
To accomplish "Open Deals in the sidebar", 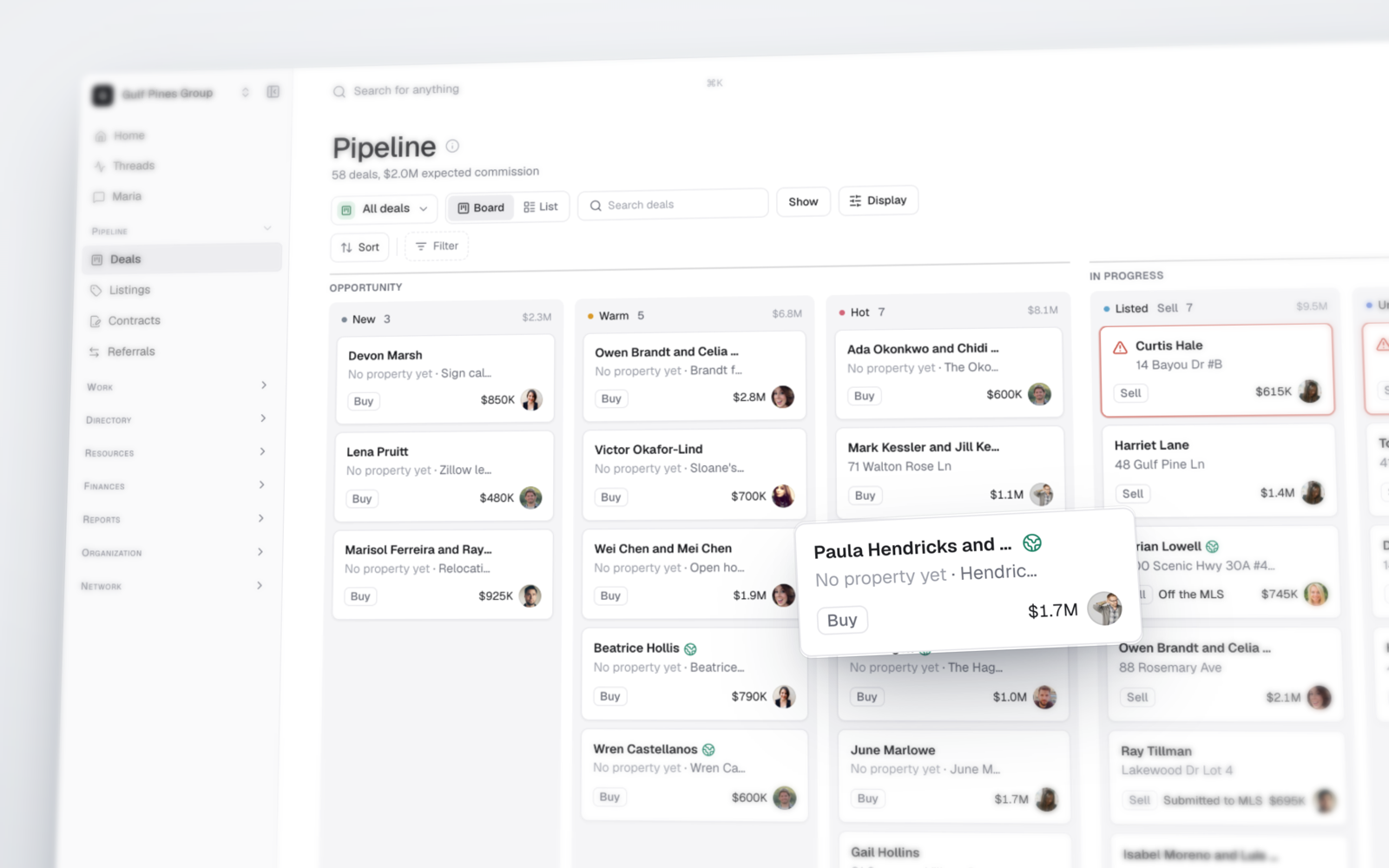I will (182, 259).
